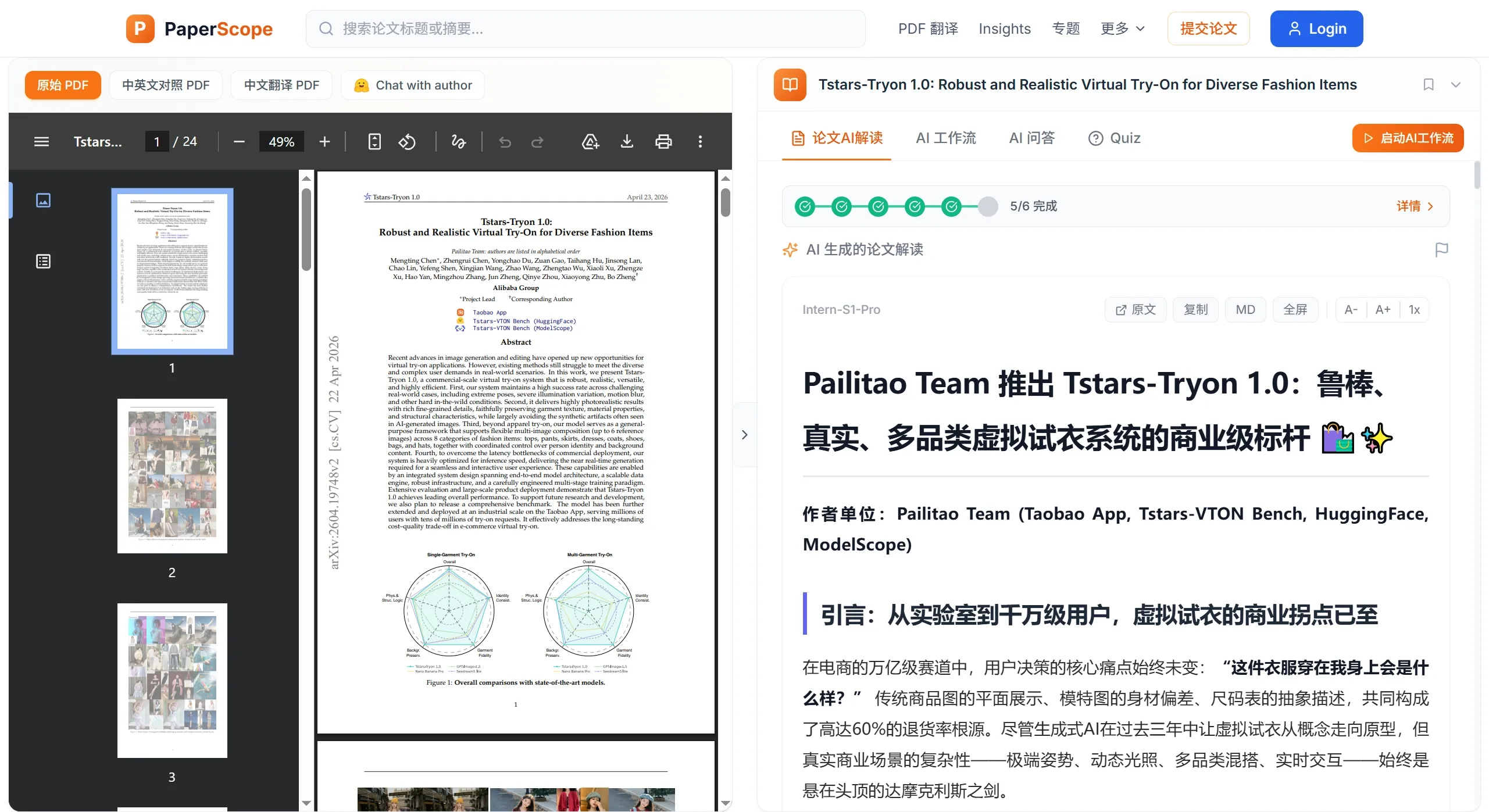Open the PDF viewer hamburger menu
This screenshot has height=812, width=1489.
click(x=41, y=141)
